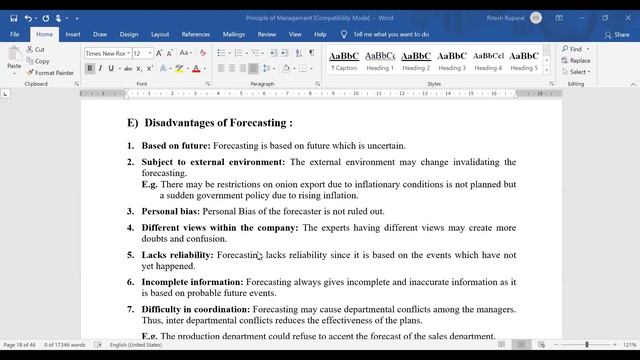Center the paragraph text
Screen dimensions: 640x360
[x=232, y=69]
